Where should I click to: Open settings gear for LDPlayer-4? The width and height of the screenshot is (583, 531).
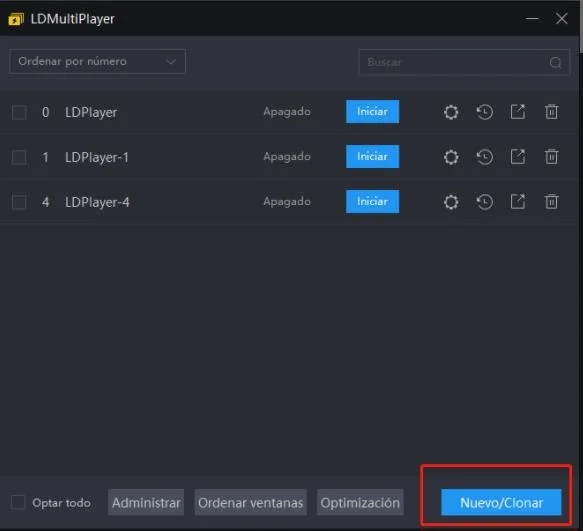451,202
